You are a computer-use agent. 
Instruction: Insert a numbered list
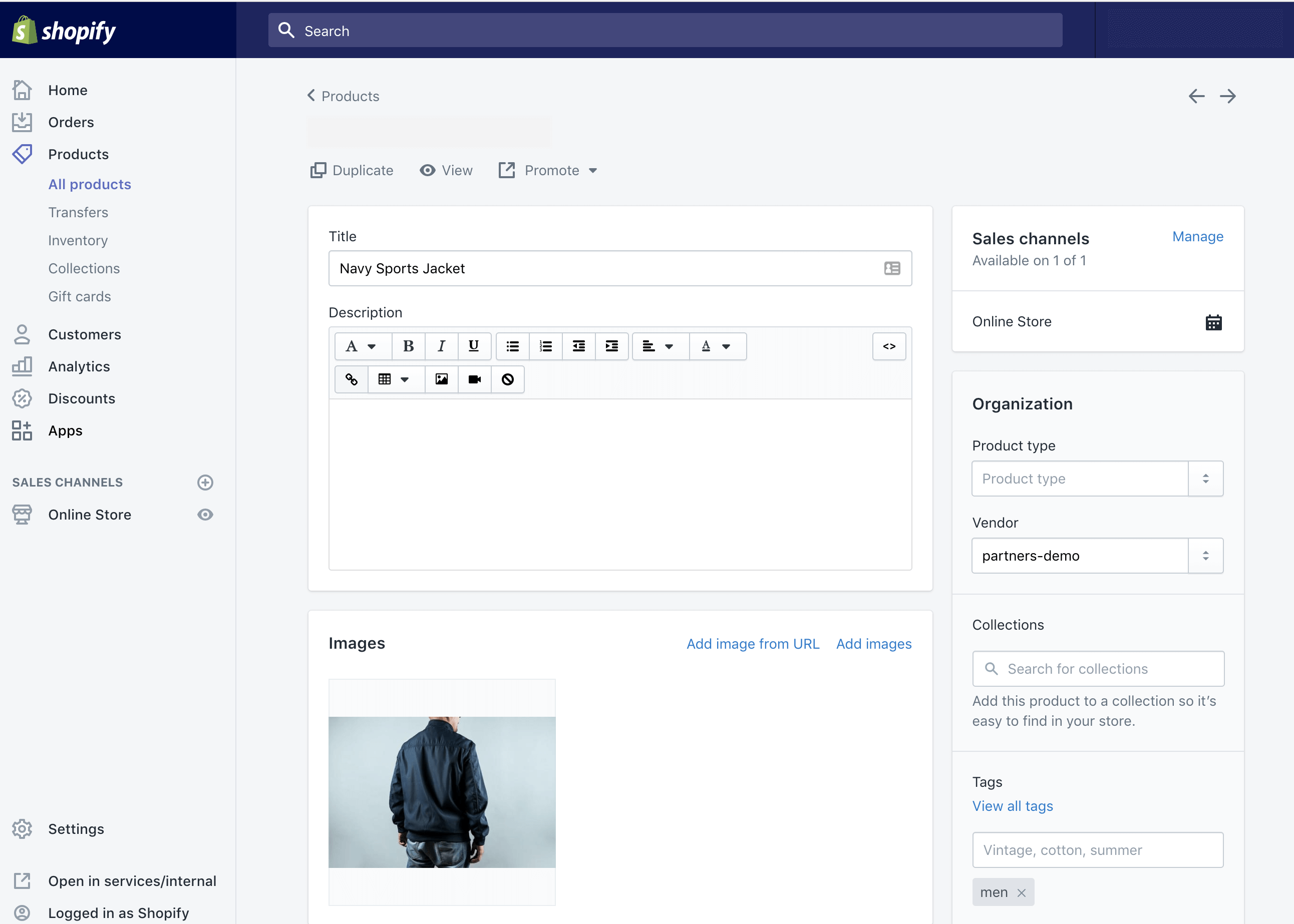(545, 346)
